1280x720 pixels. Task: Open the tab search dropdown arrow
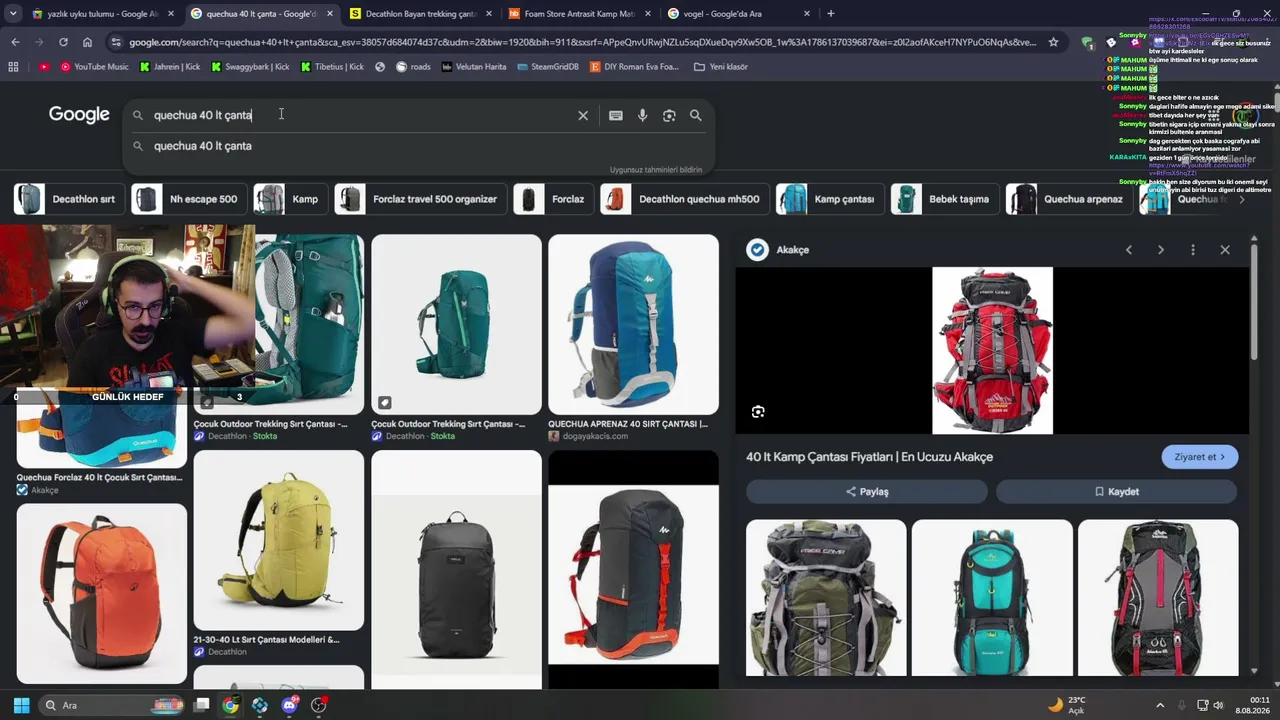(x=13, y=14)
